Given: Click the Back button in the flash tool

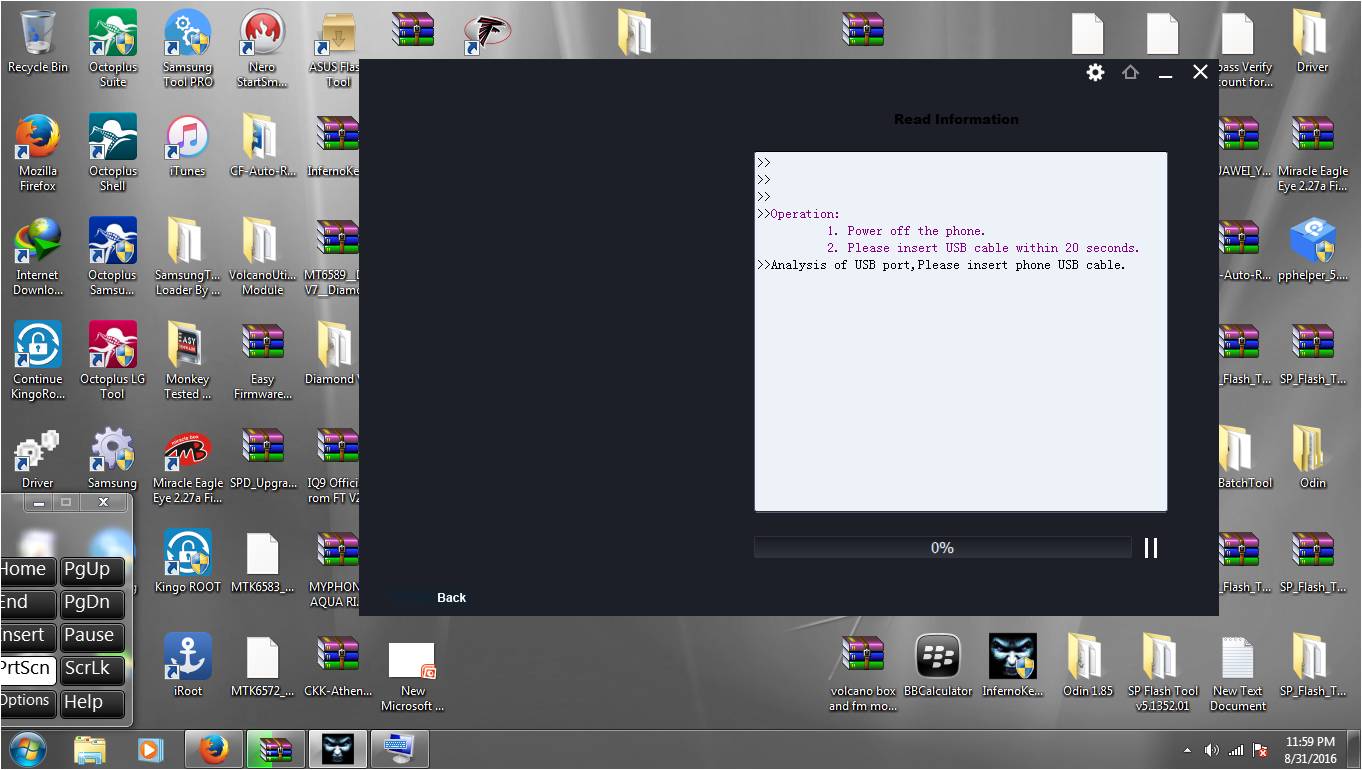Looking at the screenshot, I should point(452,598).
